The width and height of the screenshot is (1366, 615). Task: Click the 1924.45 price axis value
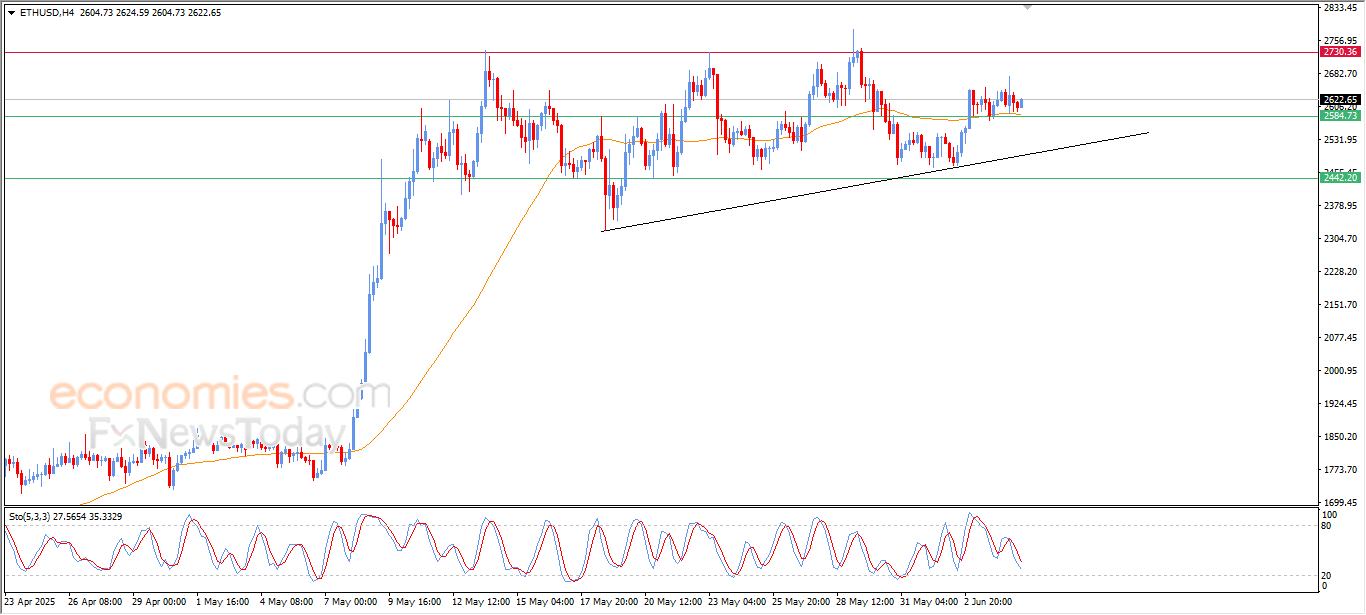pyautogui.click(x=1340, y=404)
